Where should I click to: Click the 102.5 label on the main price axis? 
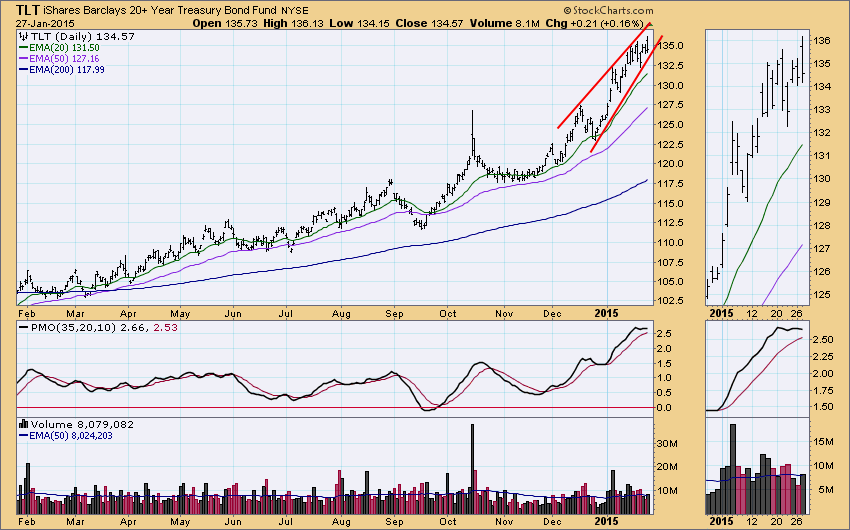point(673,301)
